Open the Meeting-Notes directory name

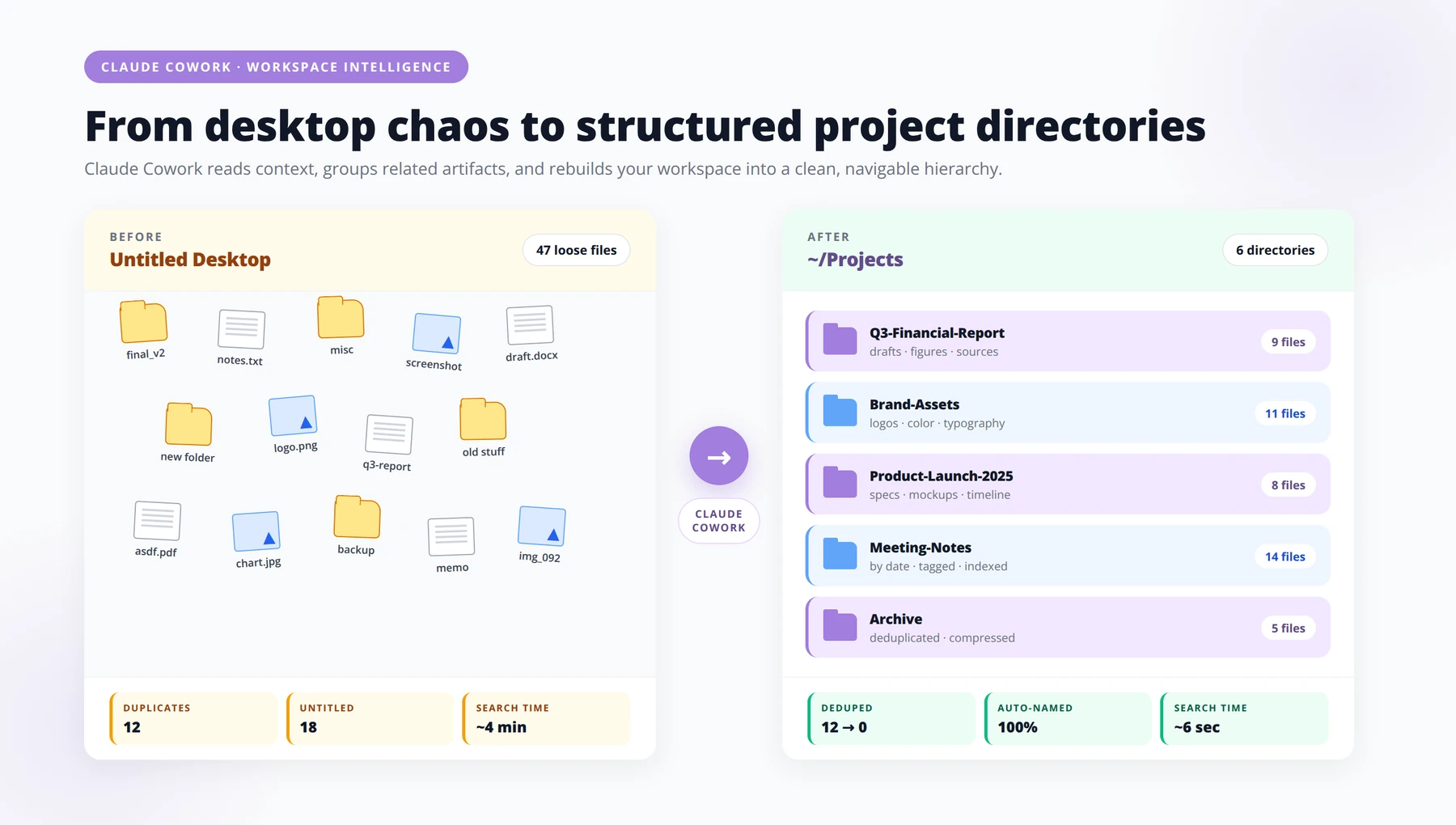[x=921, y=548]
